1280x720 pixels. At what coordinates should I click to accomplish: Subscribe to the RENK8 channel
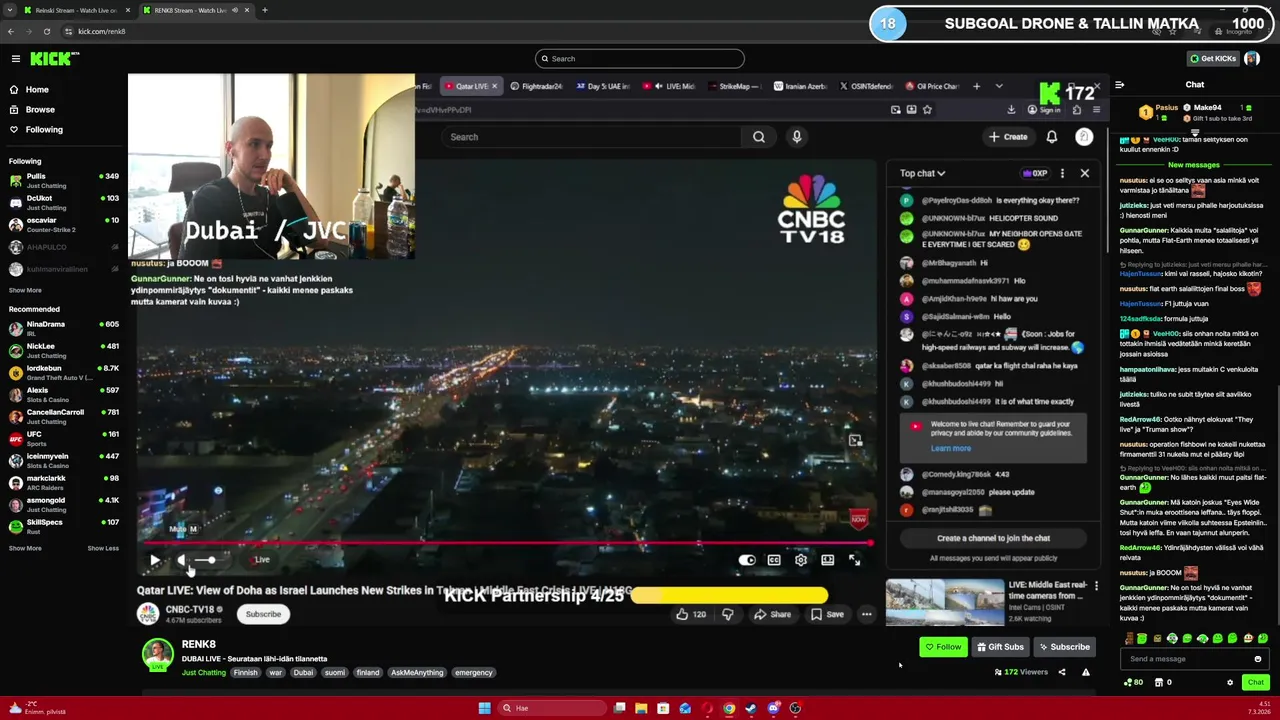click(x=1064, y=647)
